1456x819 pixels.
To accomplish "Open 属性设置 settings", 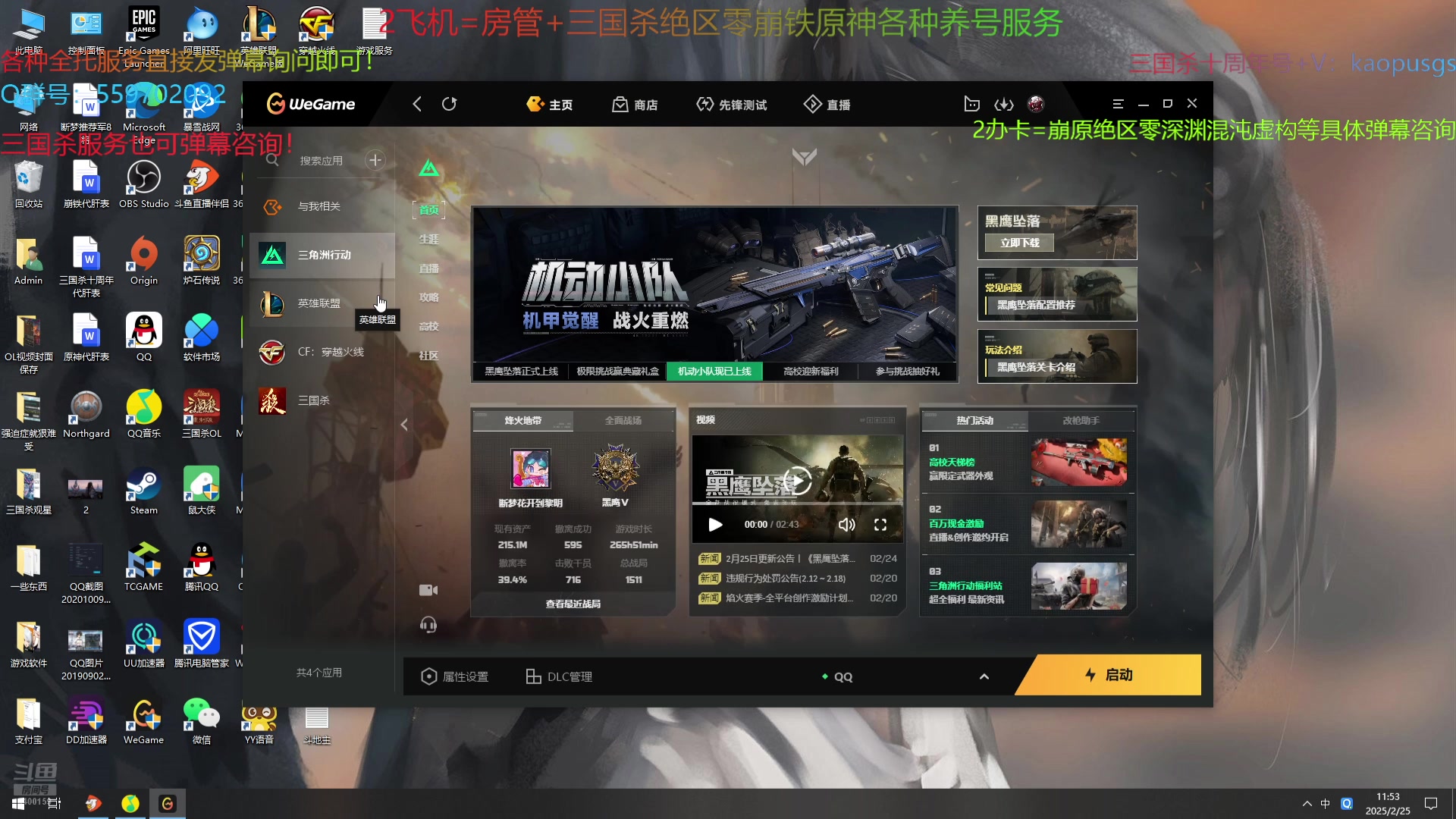I will [x=454, y=676].
